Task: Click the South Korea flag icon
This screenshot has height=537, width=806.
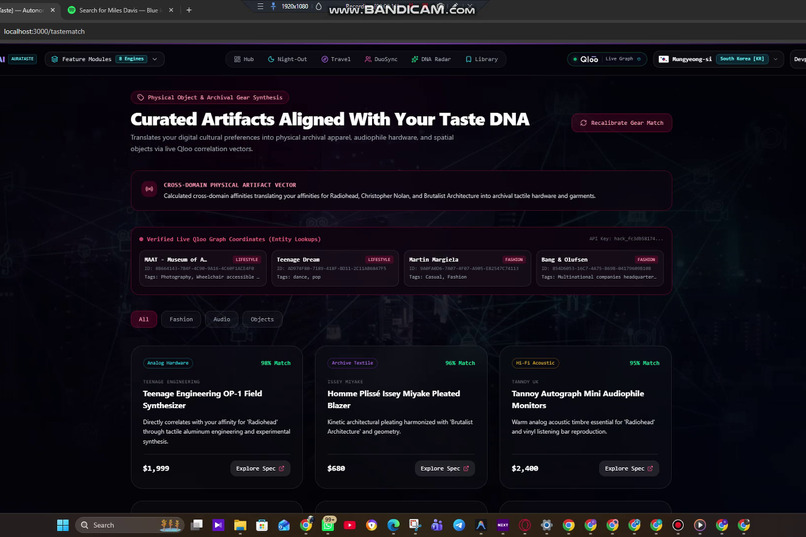Action: (x=664, y=59)
